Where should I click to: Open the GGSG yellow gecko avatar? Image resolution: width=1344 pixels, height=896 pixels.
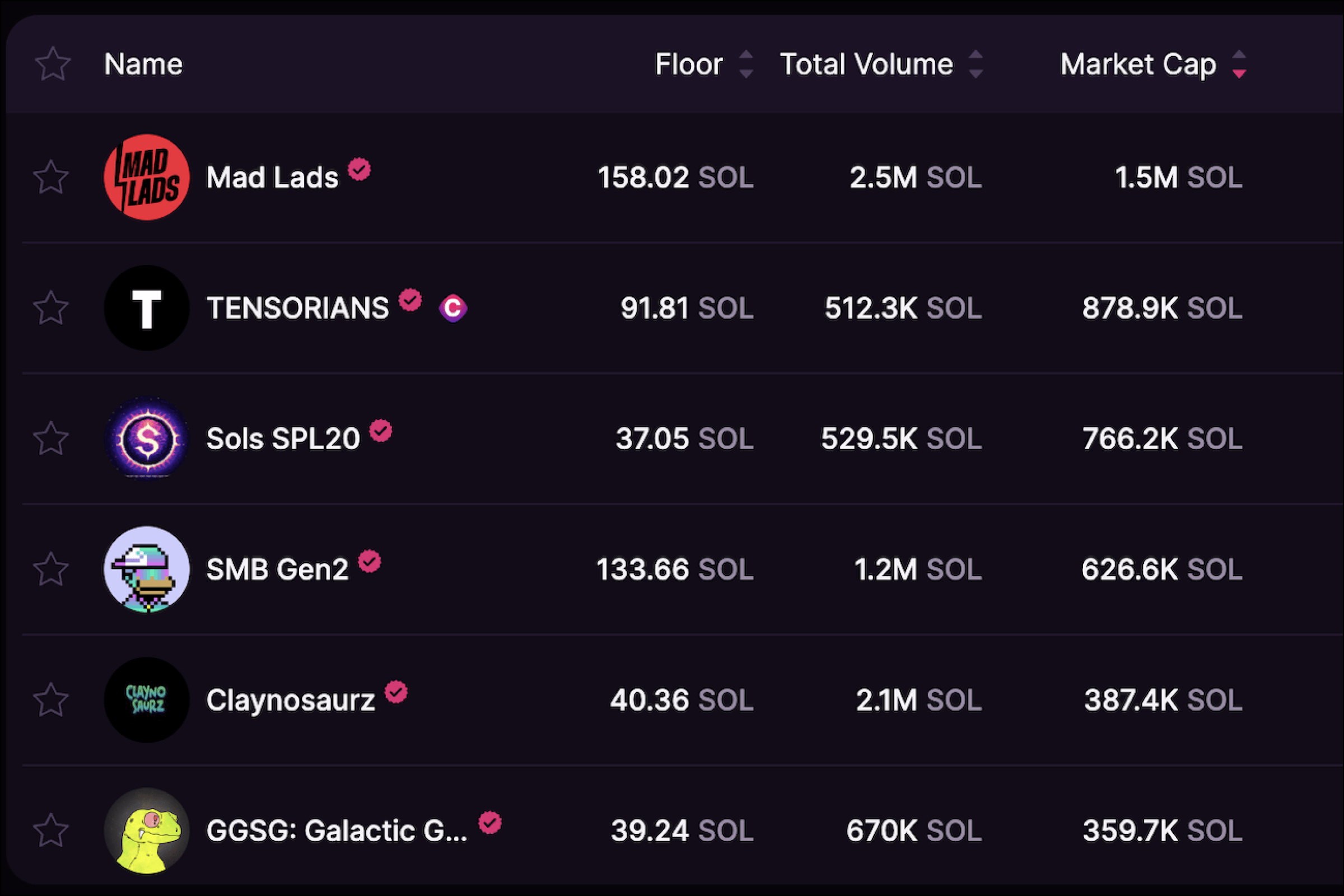pos(147,831)
